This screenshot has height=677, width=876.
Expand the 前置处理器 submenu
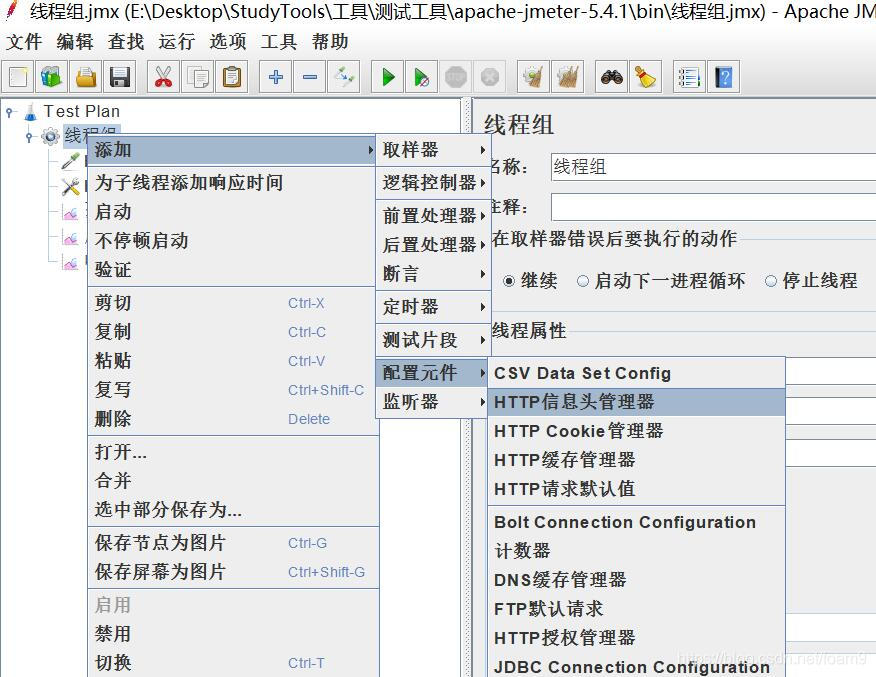pos(433,216)
